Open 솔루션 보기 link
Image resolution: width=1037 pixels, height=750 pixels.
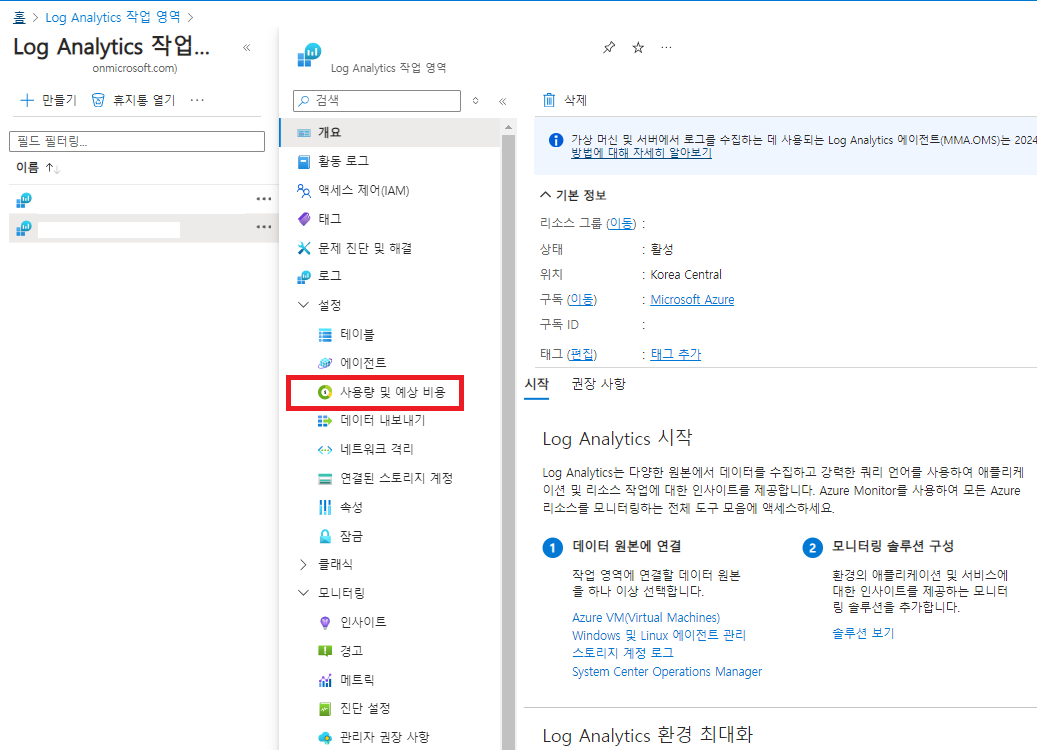862,634
